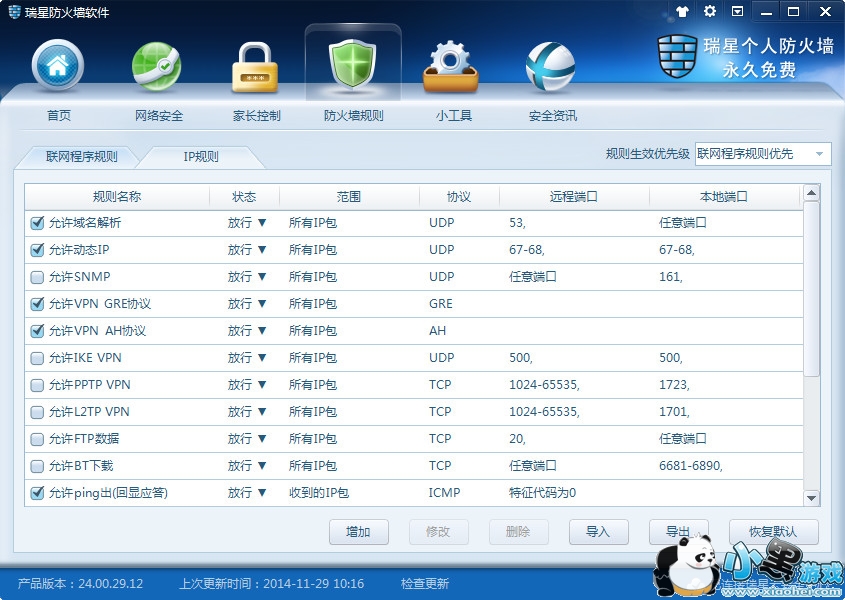Screen dimensions: 845x600
Task: Switch to the IP规则 tab
Action: [201, 157]
